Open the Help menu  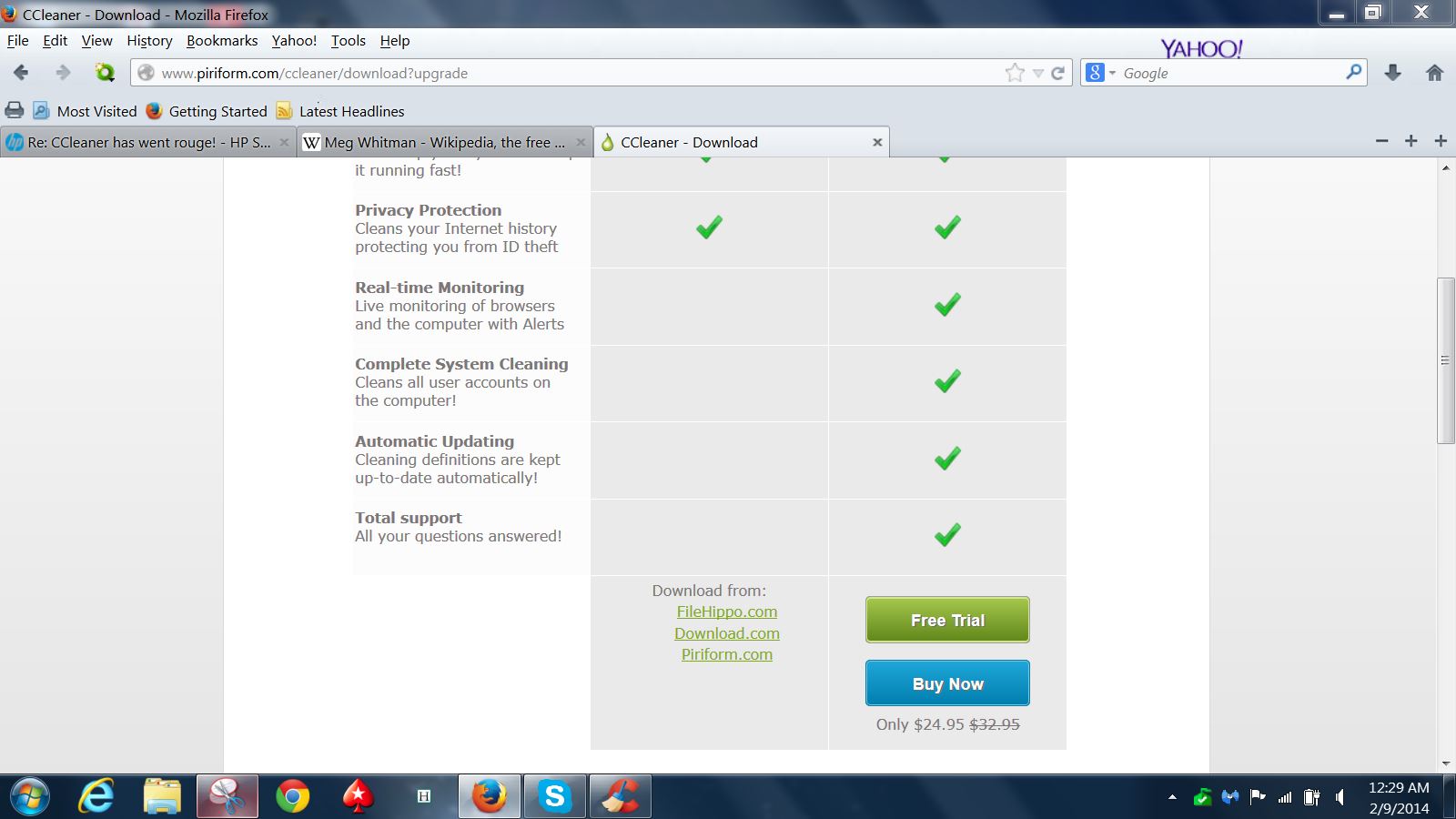395,41
